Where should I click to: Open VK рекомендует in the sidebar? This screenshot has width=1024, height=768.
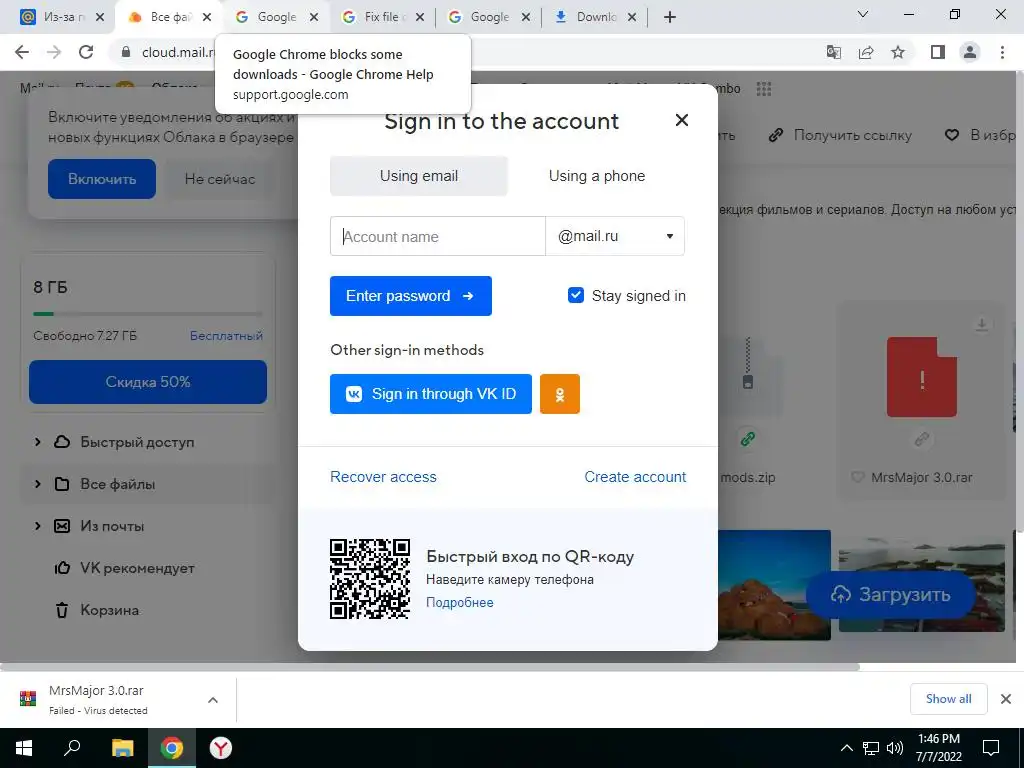pos(137,568)
